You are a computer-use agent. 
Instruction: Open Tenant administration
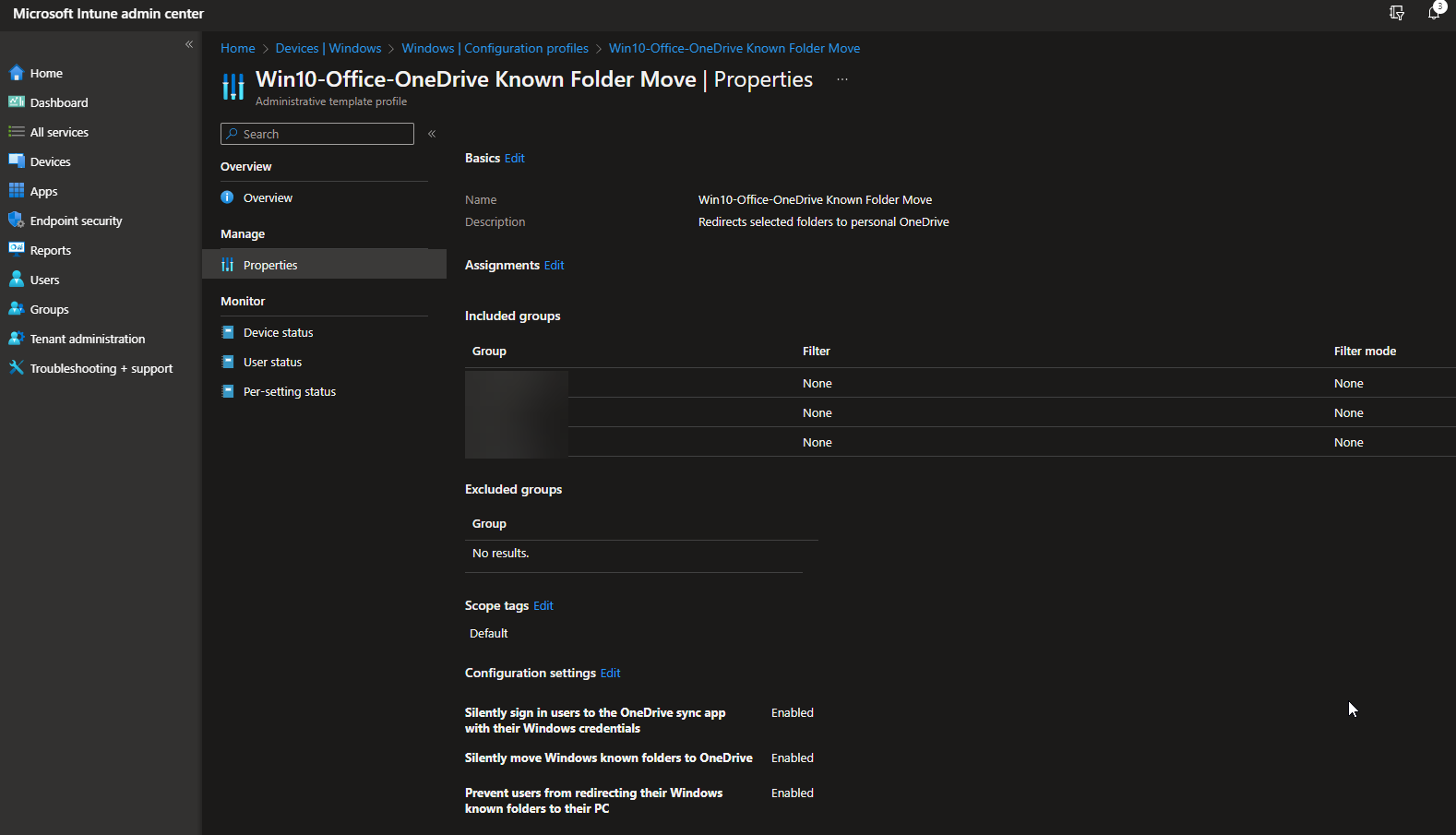coord(88,339)
